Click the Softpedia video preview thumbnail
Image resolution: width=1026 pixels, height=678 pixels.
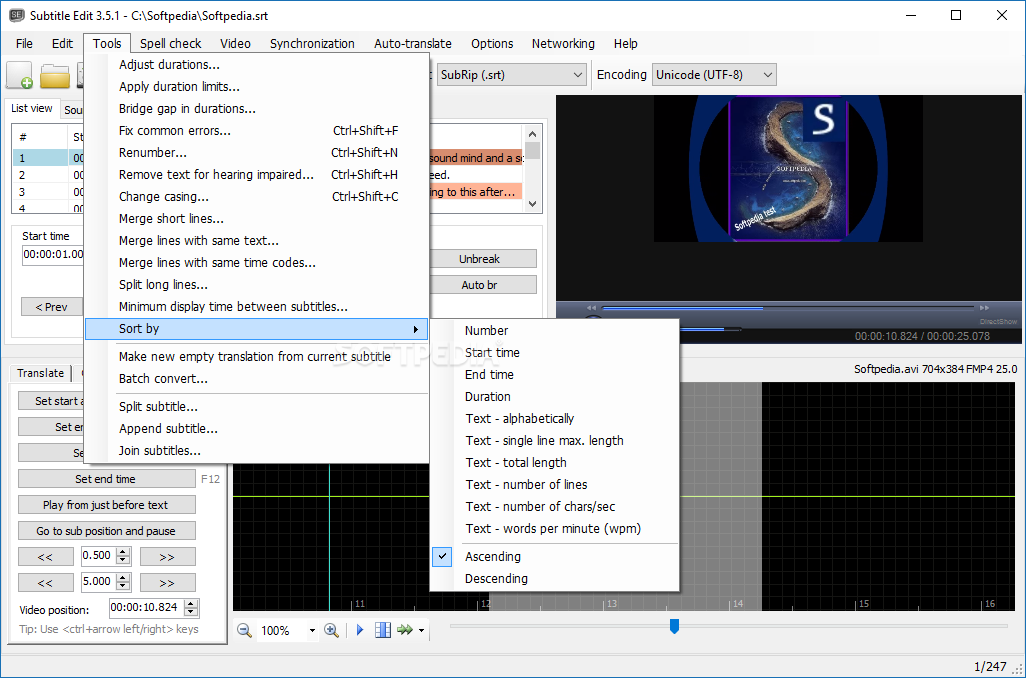[788, 169]
